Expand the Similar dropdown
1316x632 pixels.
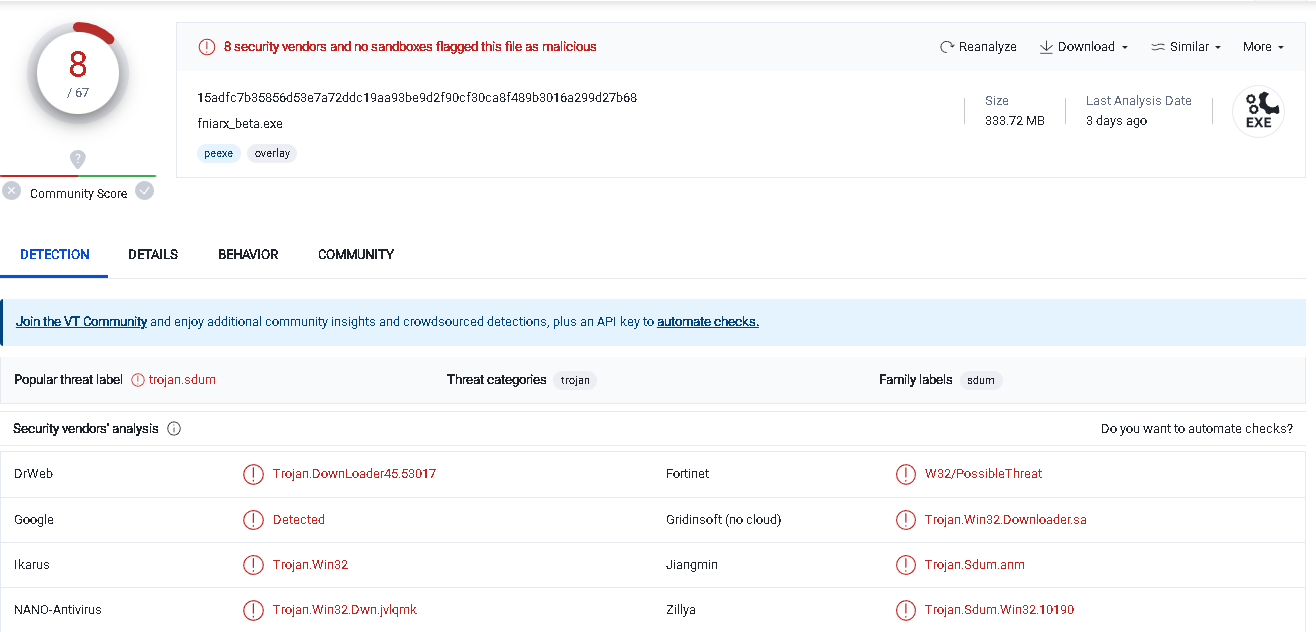[x=1186, y=47]
